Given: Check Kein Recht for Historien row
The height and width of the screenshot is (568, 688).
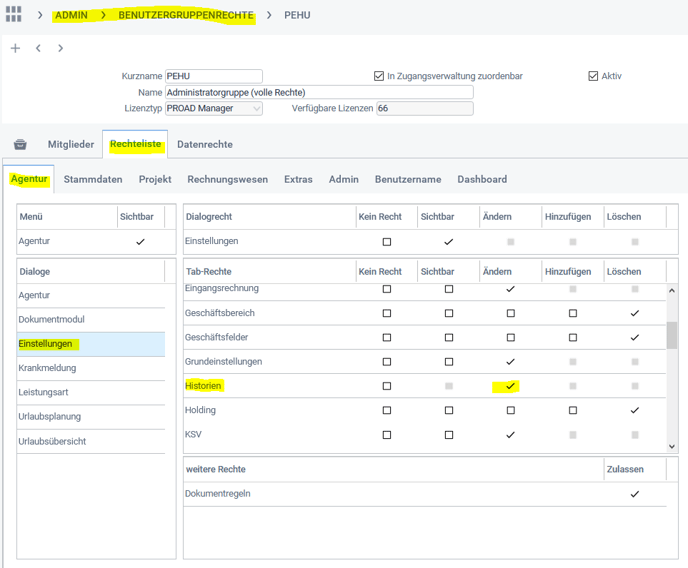Looking at the screenshot, I should click(x=387, y=386).
